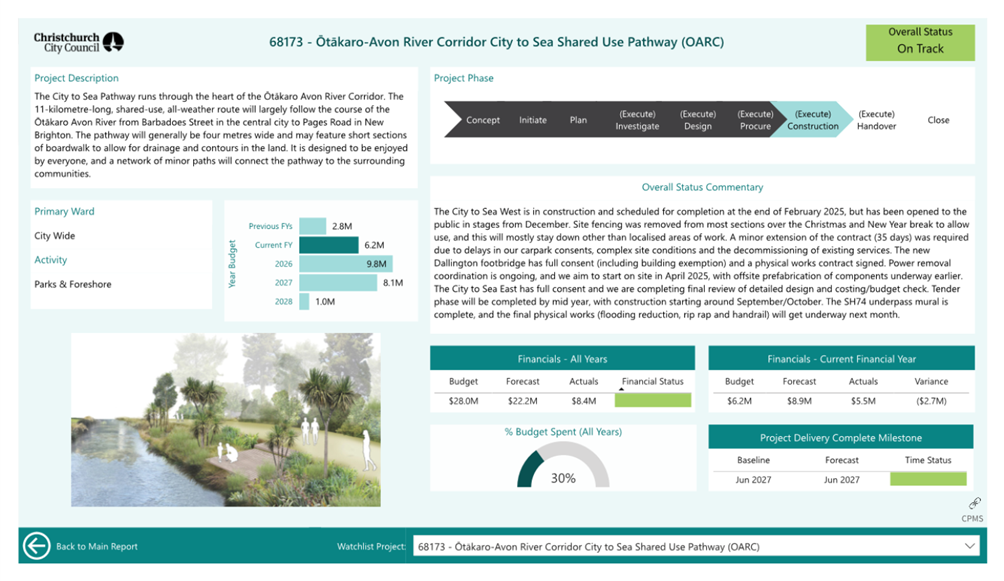Click the 2026 budget bar
Viewport: 1004px width, 581px height.
click(345, 264)
